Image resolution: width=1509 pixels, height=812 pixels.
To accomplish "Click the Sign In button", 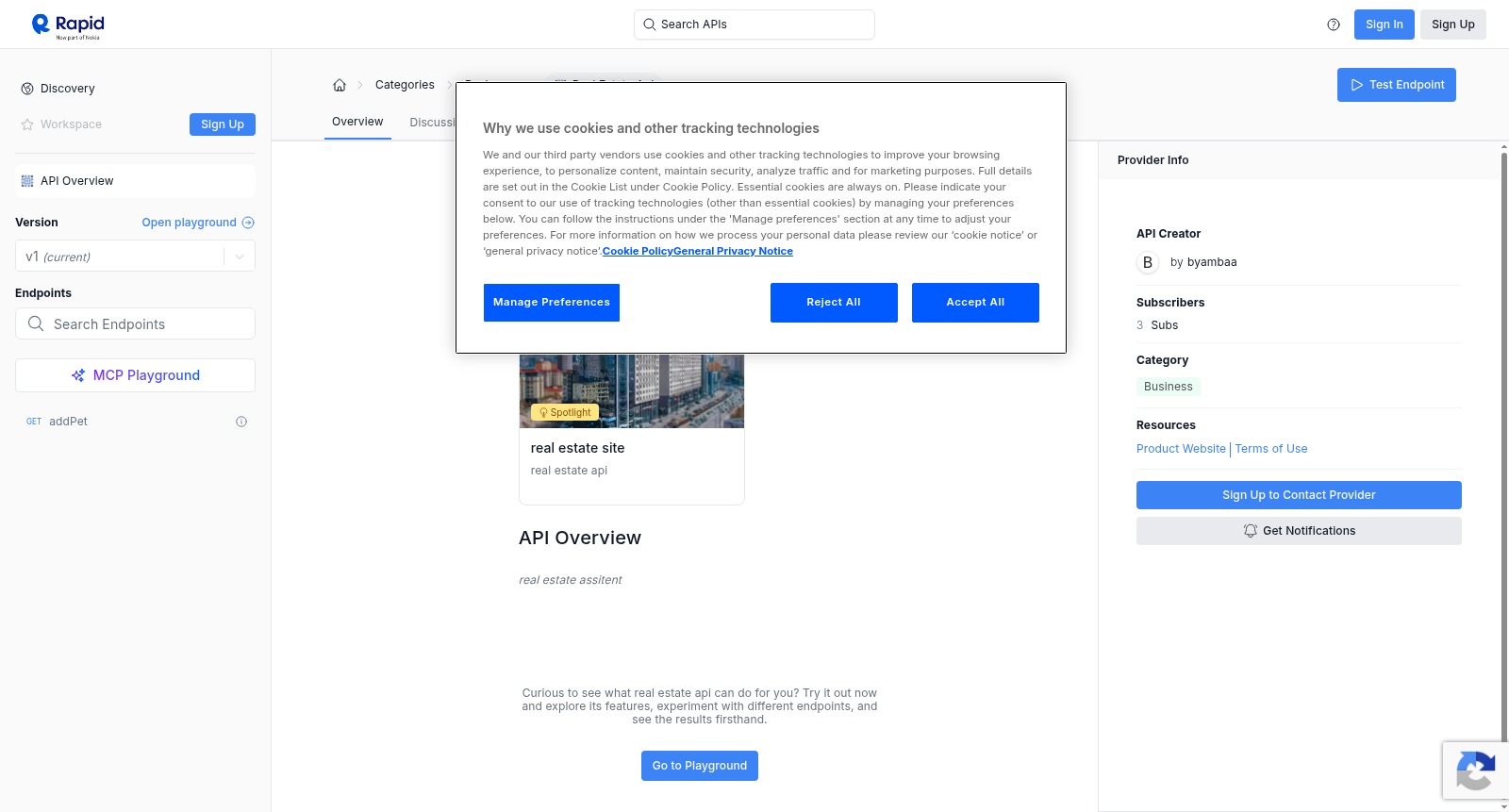I will (x=1384, y=25).
